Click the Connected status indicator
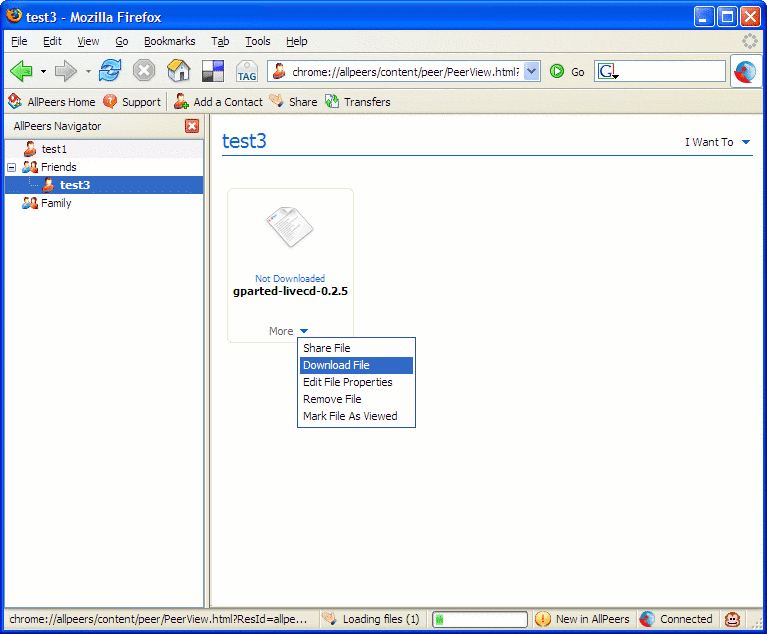Viewport: 767px width, 634px height. [677, 619]
